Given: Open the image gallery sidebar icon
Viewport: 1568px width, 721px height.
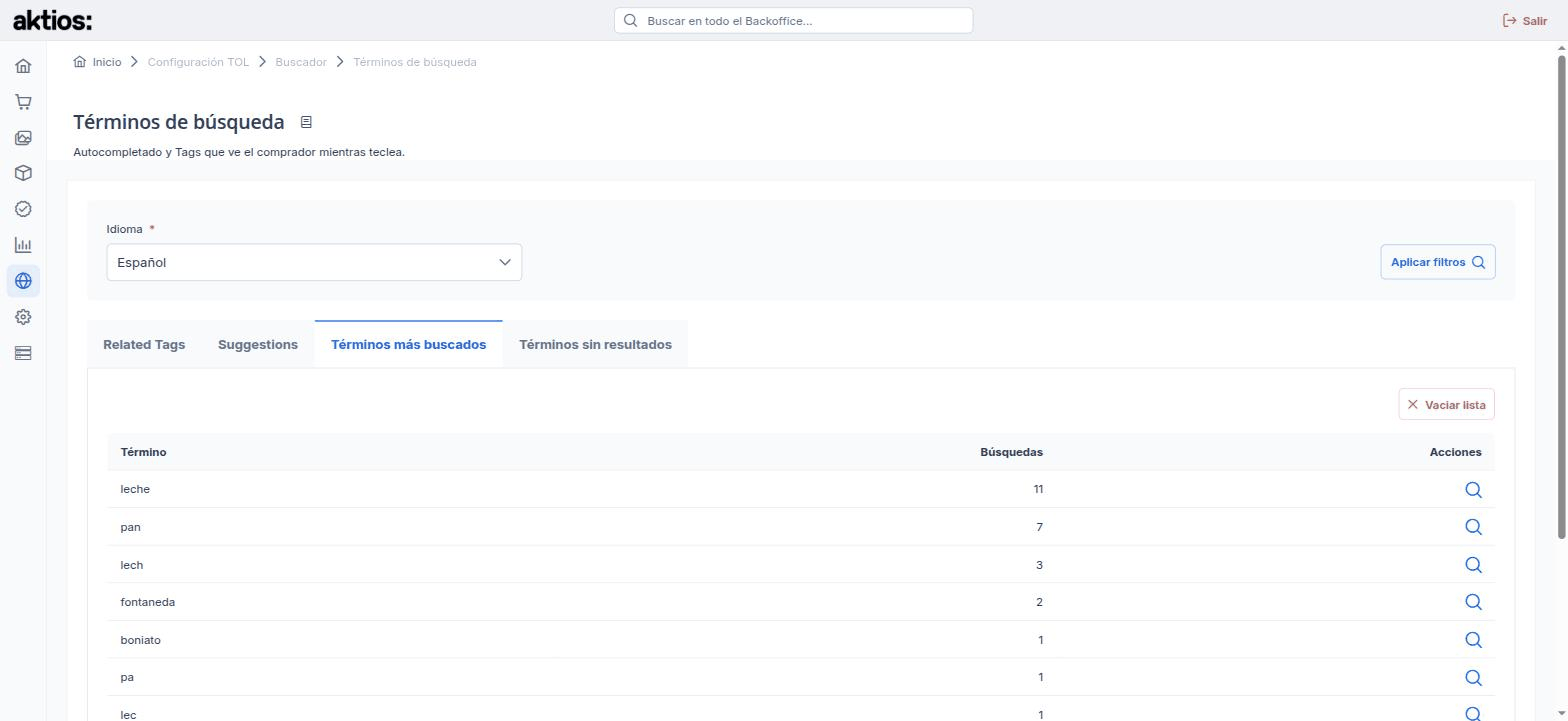Looking at the screenshot, I should coord(23,138).
